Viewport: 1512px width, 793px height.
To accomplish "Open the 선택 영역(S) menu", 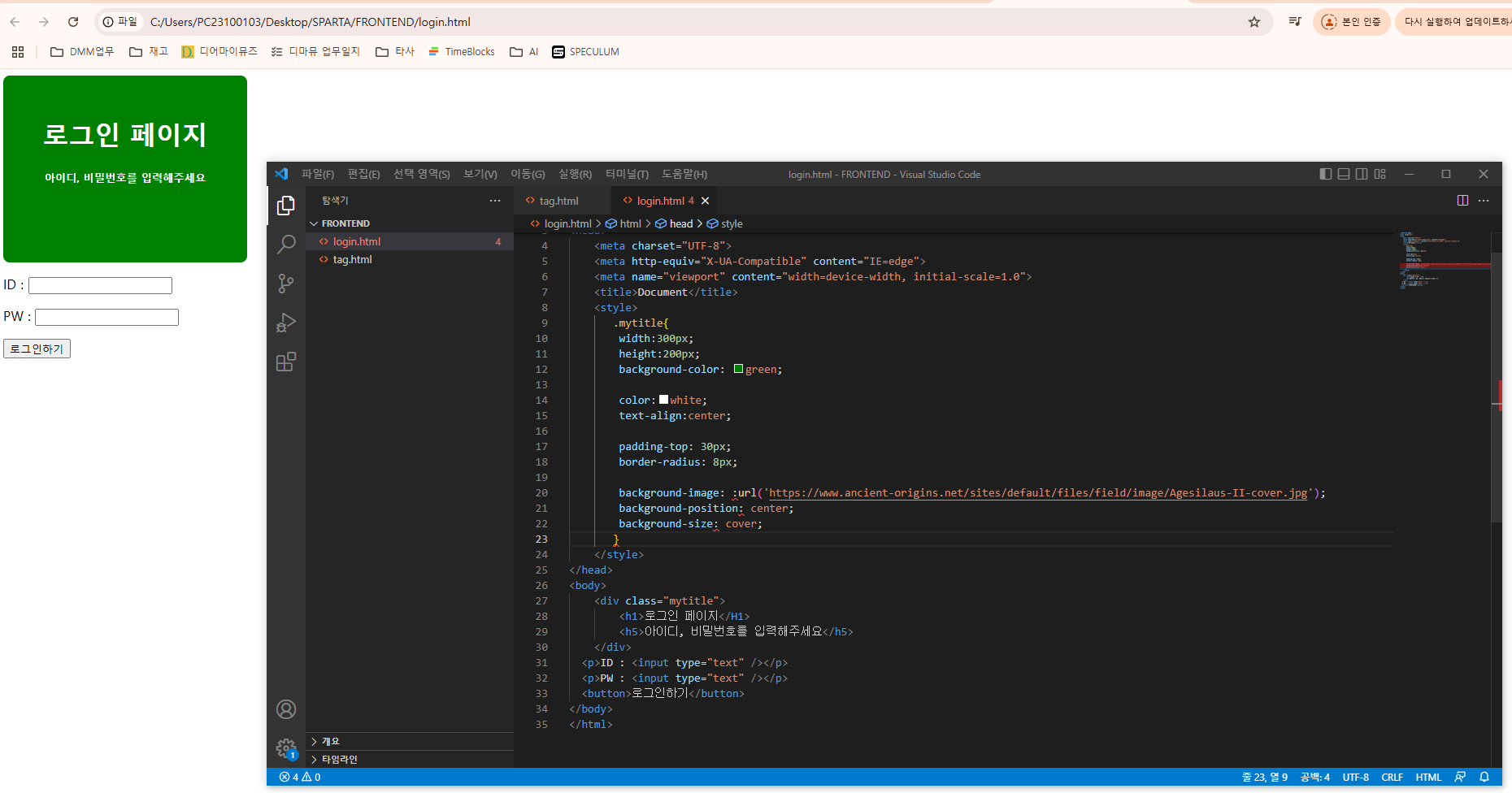I will coord(421,174).
